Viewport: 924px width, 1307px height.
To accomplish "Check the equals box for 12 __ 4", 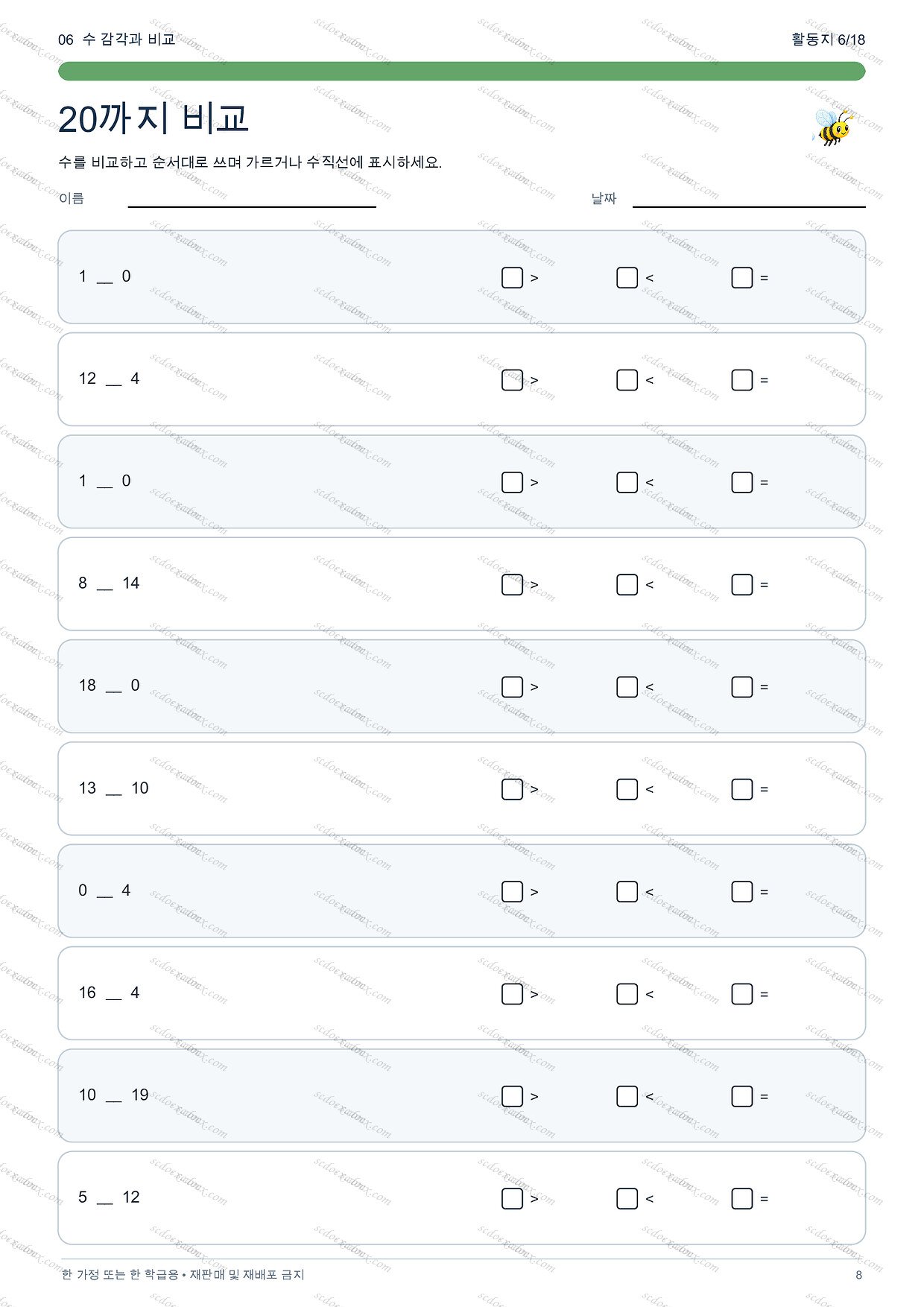I will point(742,380).
